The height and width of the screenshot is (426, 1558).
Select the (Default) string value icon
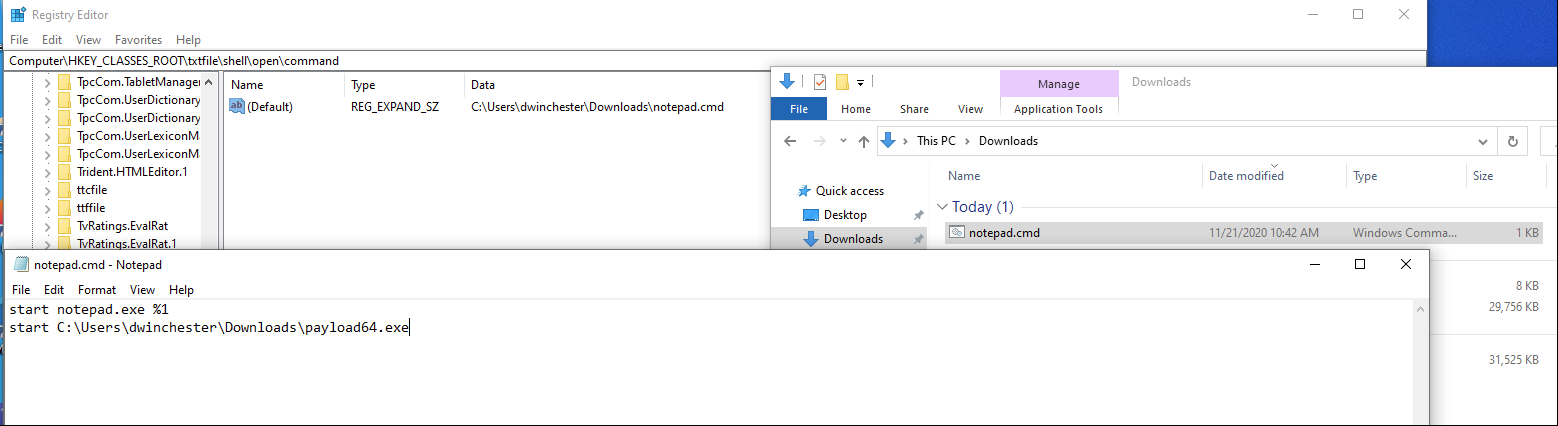point(237,106)
